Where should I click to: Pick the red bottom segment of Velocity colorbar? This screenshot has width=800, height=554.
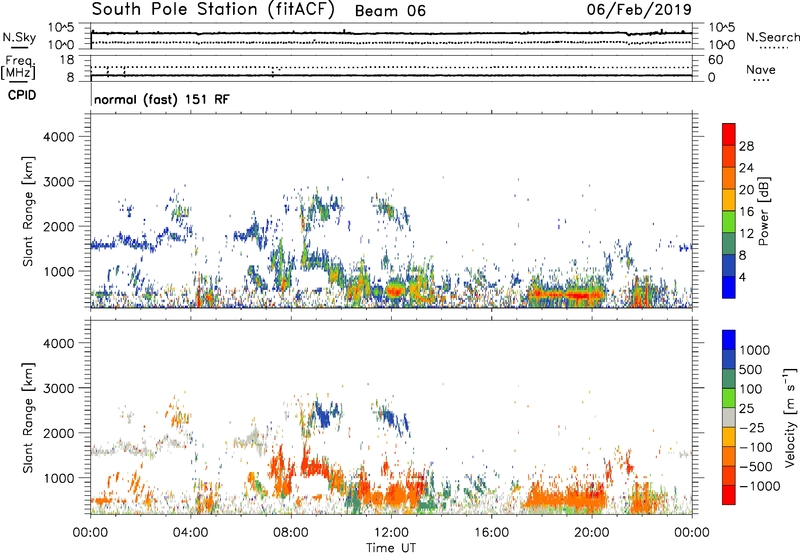pos(729,495)
